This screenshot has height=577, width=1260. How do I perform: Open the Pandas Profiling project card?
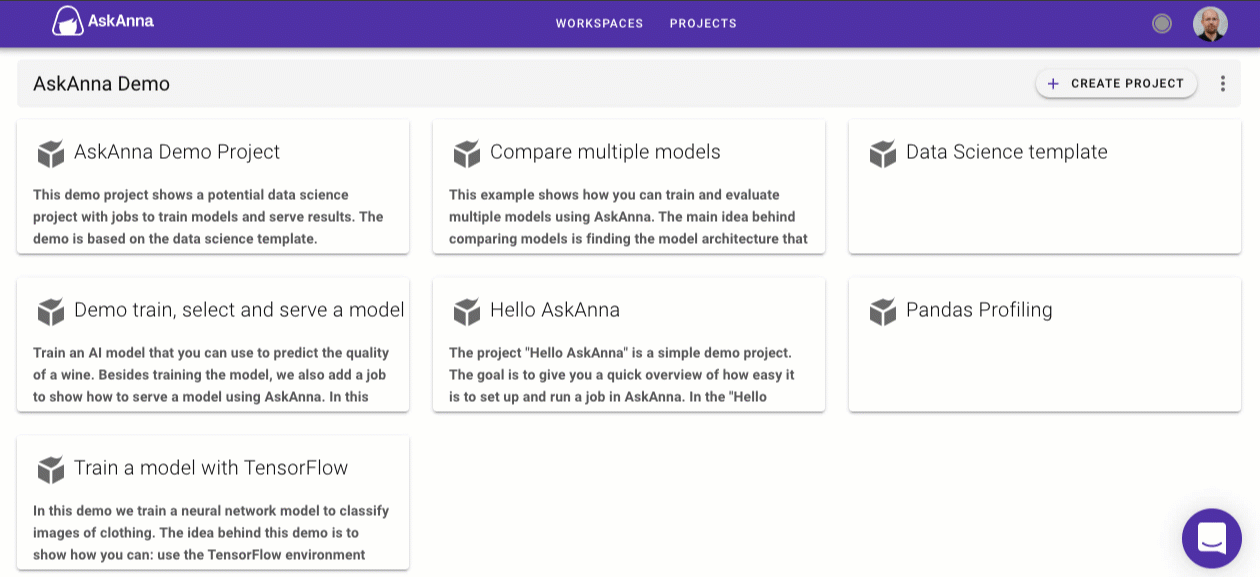[1045, 344]
